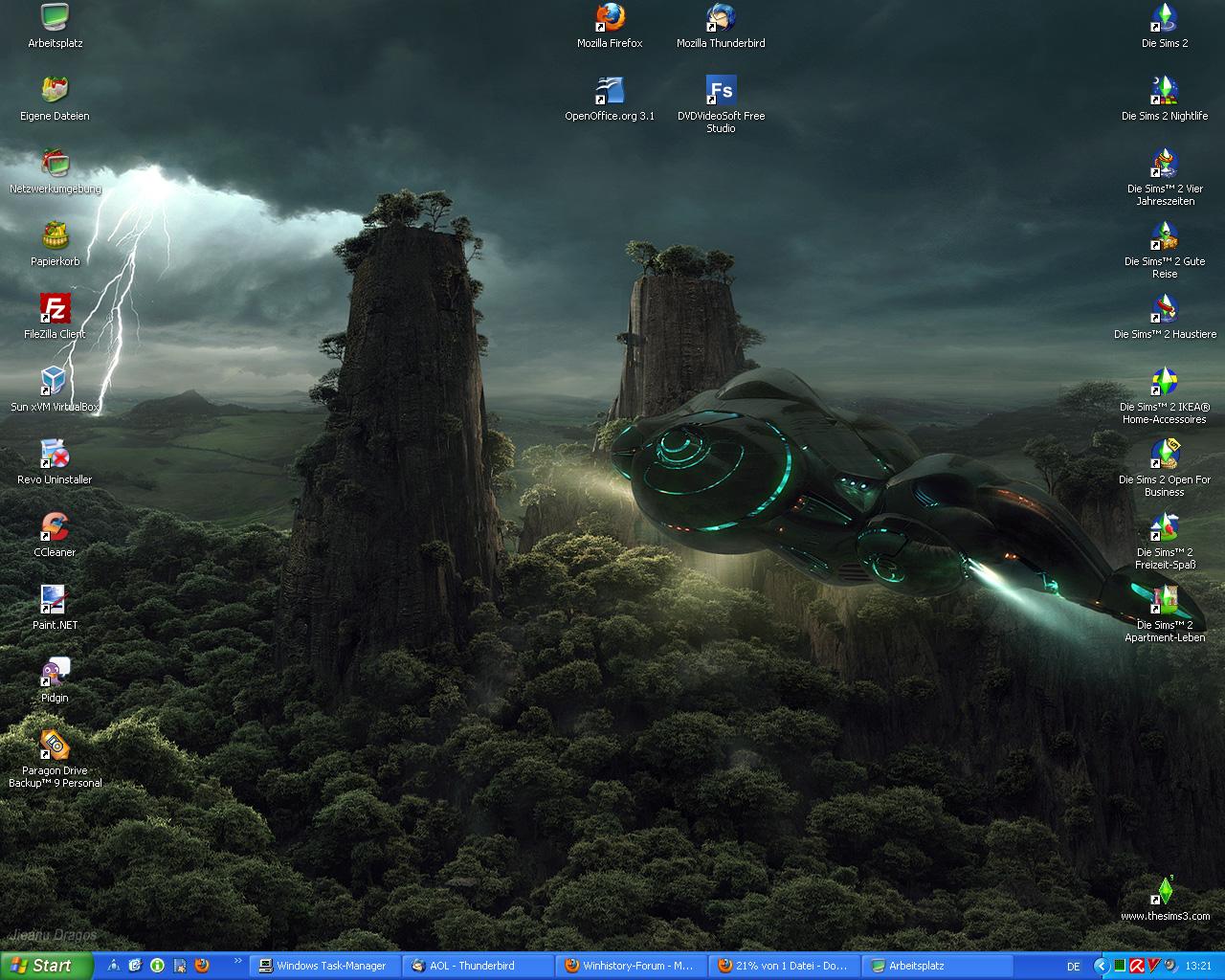This screenshot has height=980, width=1225.
Task: Select the Die Sims 2 Nightlife shortcut
Action: 1164,92
